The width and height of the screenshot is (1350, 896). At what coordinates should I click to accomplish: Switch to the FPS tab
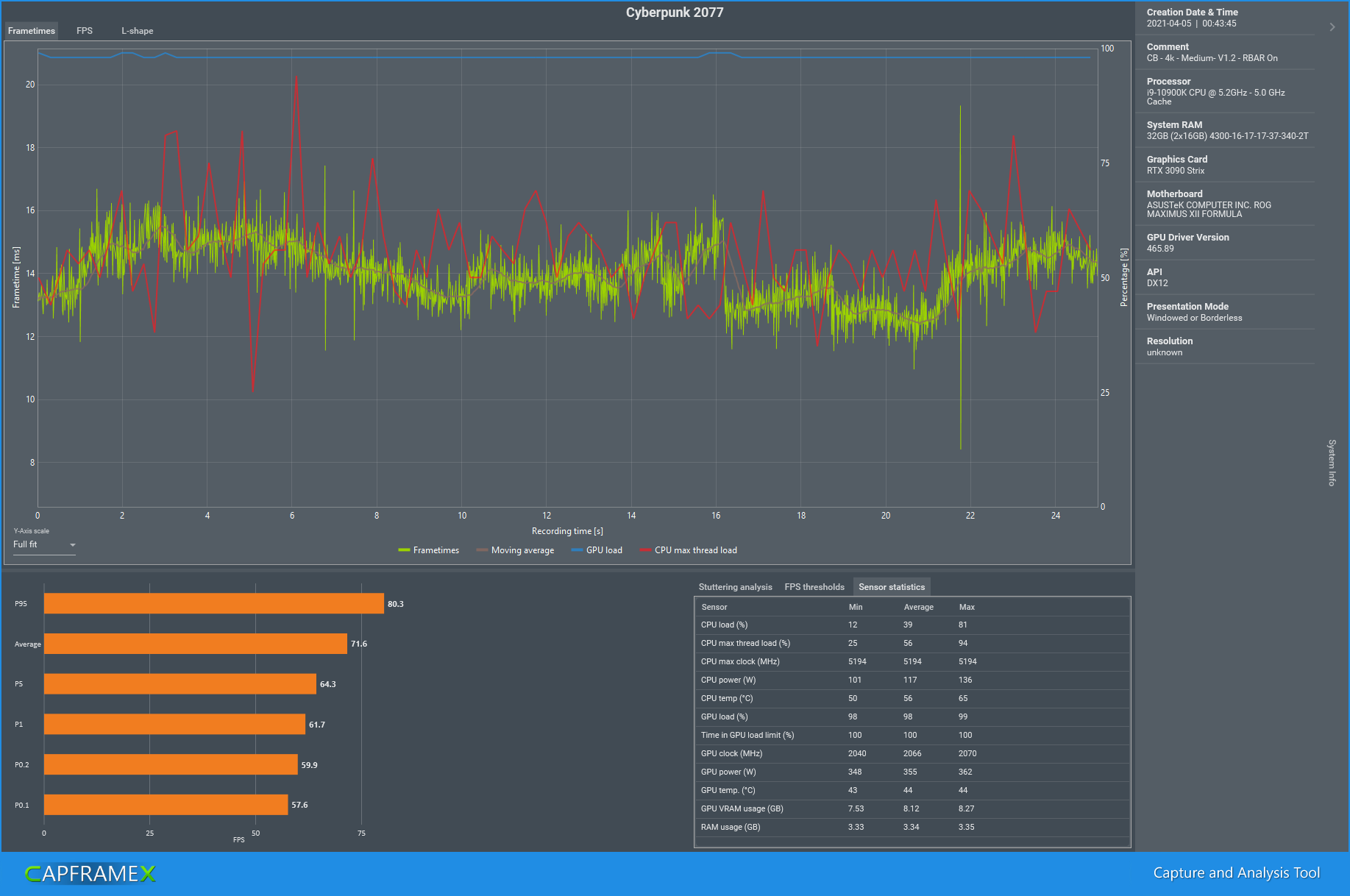(x=85, y=31)
